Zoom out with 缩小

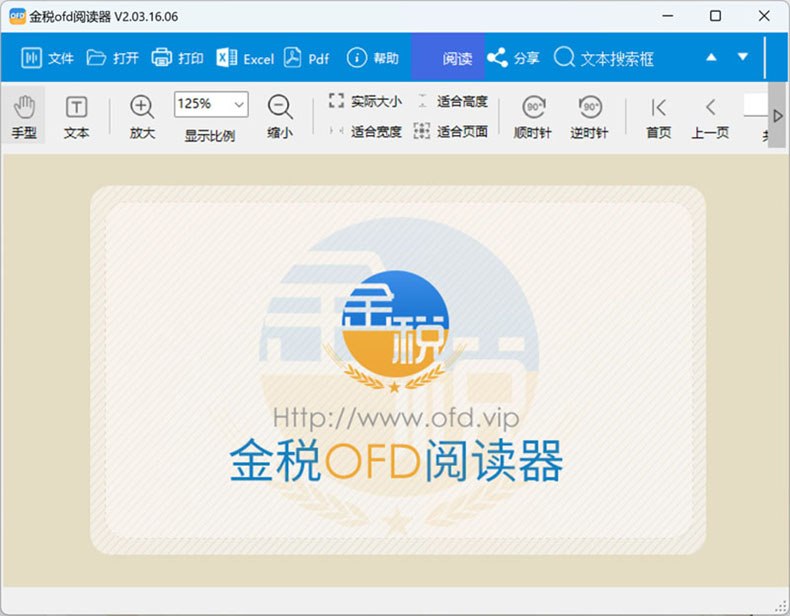coord(280,117)
